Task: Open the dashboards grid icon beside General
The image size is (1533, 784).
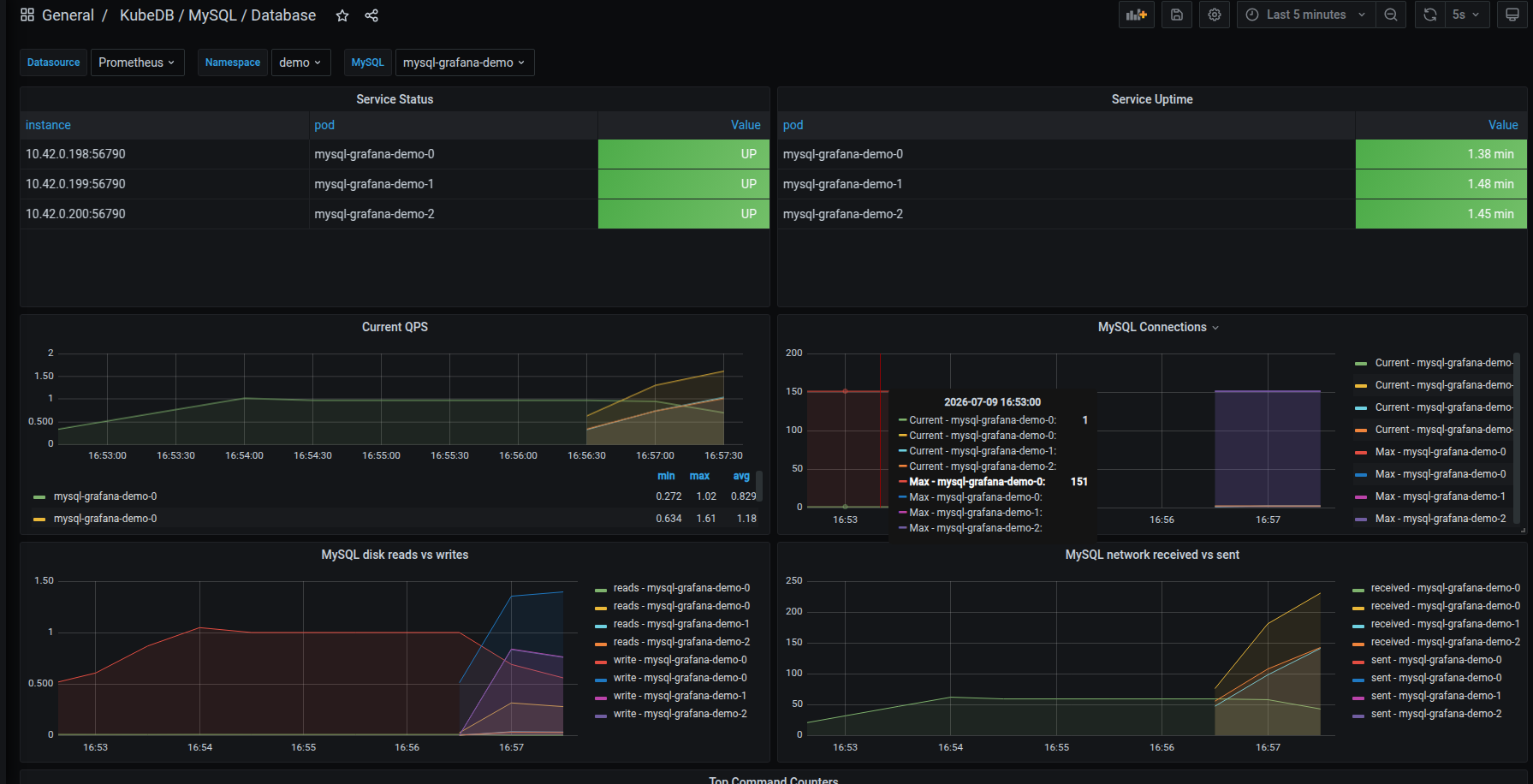Action: pyautogui.click(x=27, y=15)
